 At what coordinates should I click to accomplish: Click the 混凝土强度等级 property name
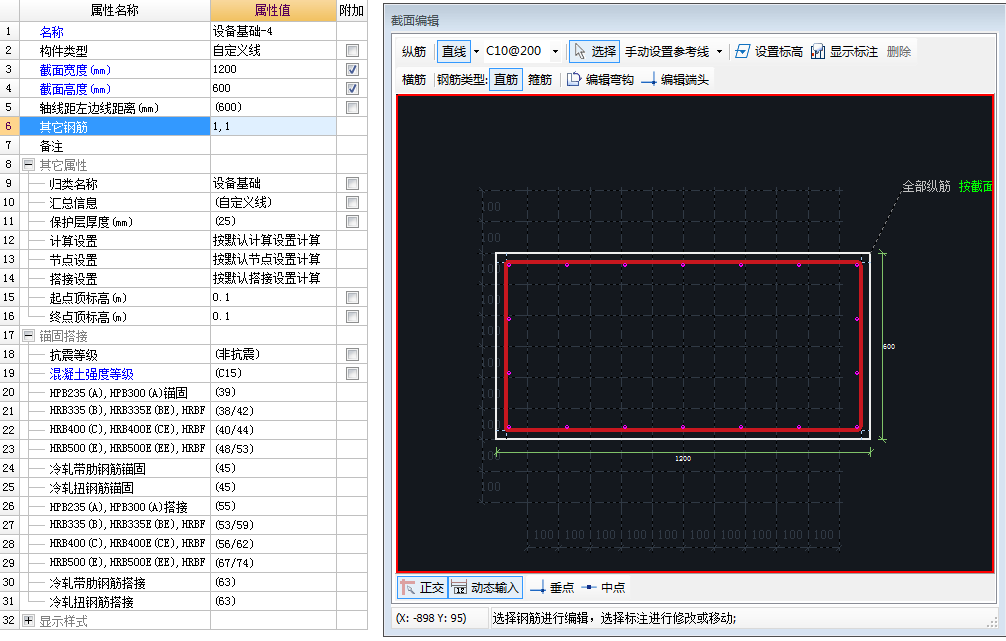pos(91,373)
